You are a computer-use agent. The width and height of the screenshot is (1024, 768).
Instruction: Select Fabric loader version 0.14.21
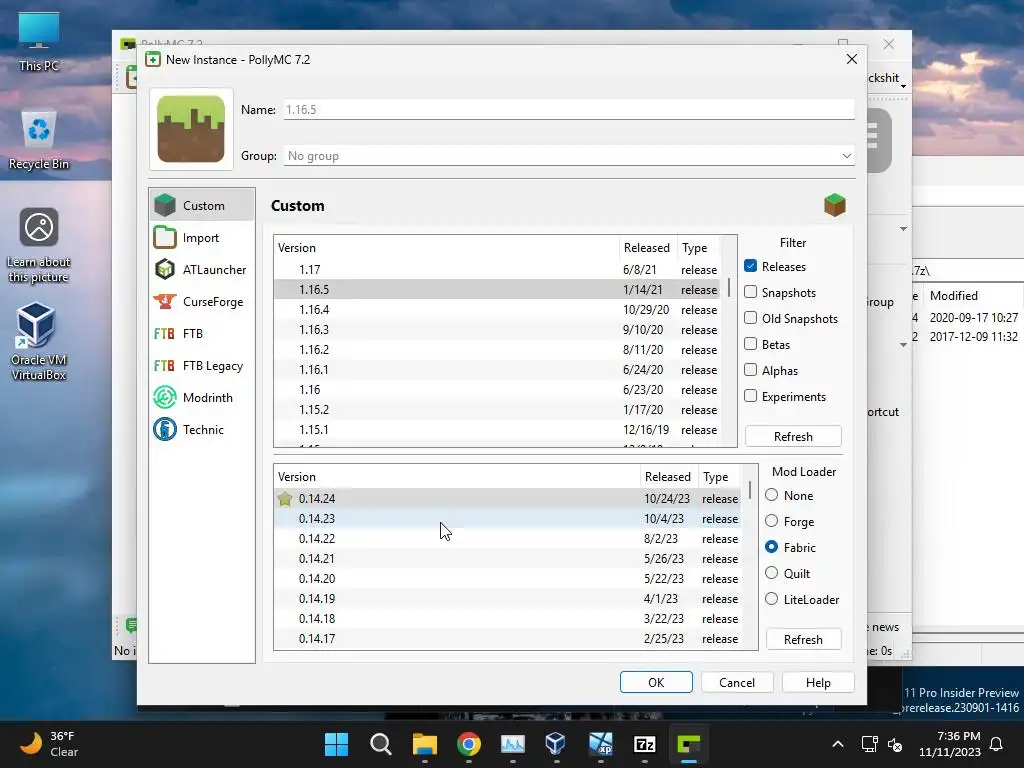click(x=507, y=558)
